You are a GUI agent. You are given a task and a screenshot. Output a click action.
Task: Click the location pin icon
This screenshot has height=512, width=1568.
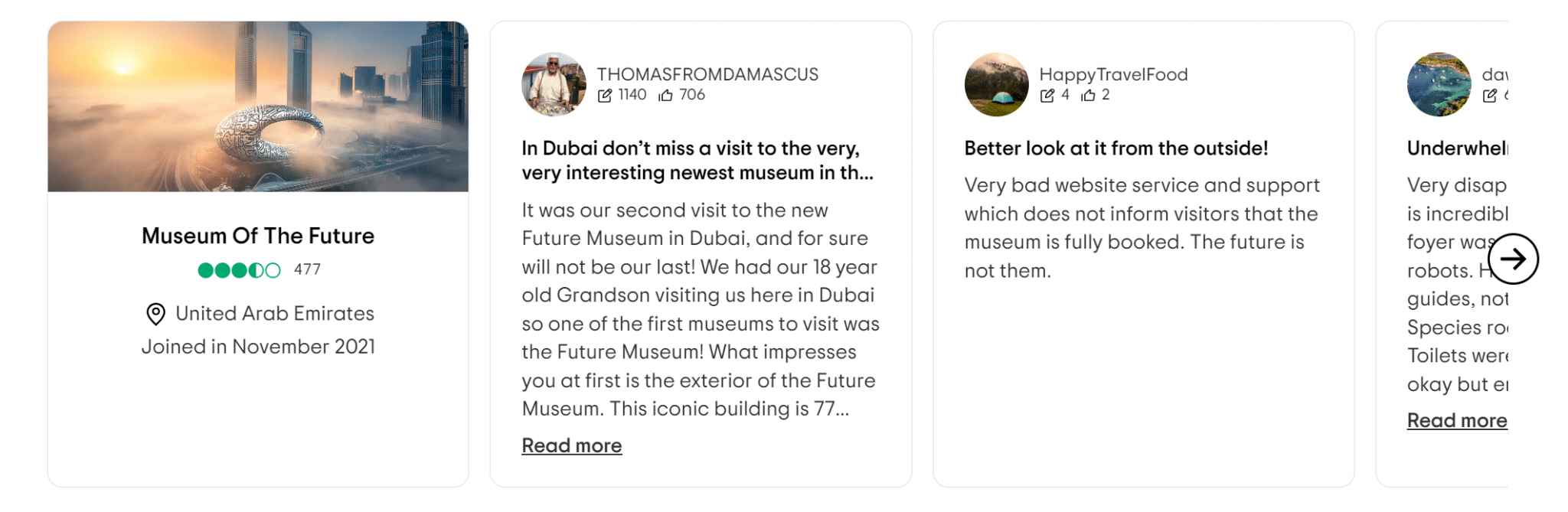tap(155, 314)
